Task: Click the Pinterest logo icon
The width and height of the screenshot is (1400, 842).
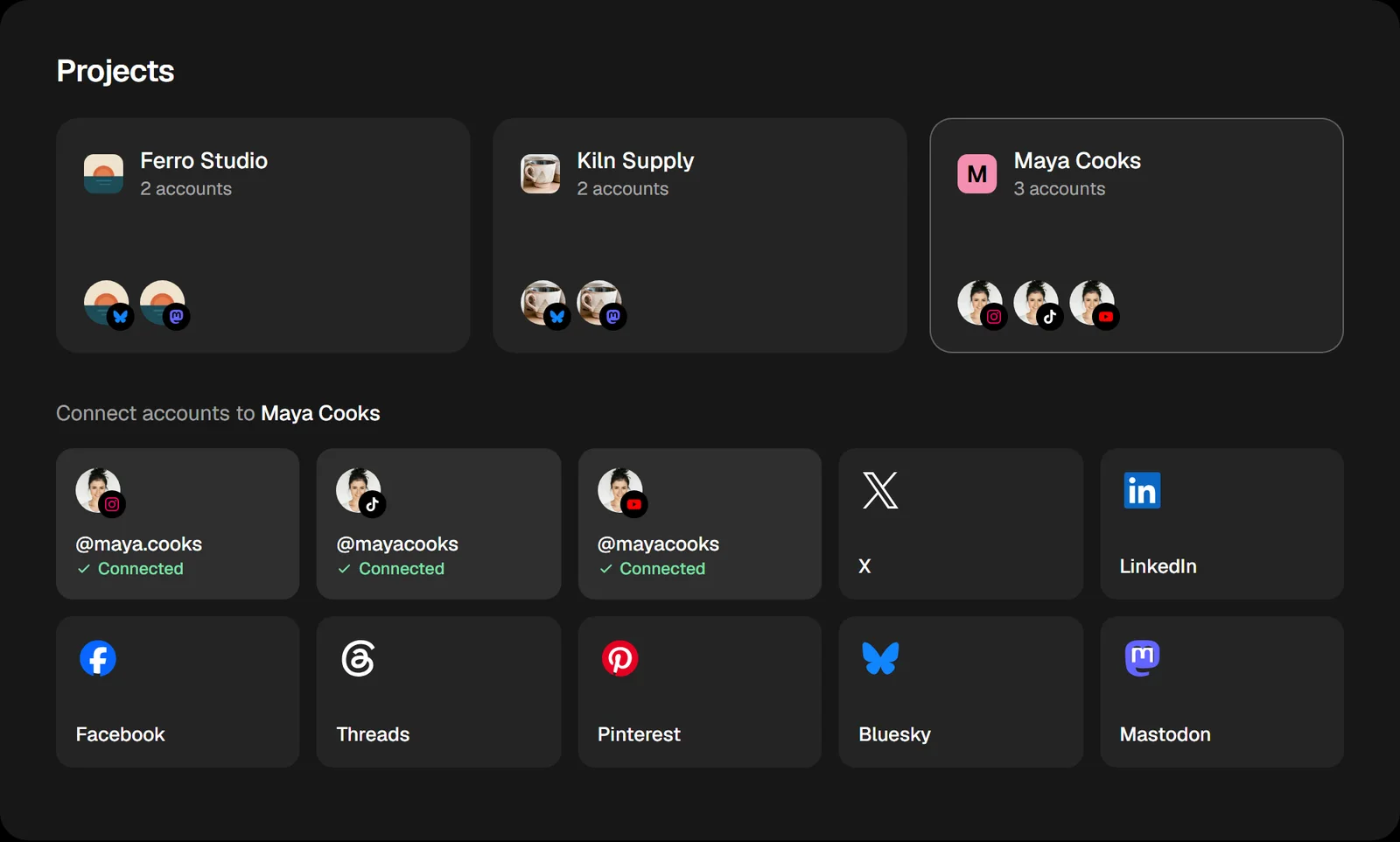Action: point(620,658)
